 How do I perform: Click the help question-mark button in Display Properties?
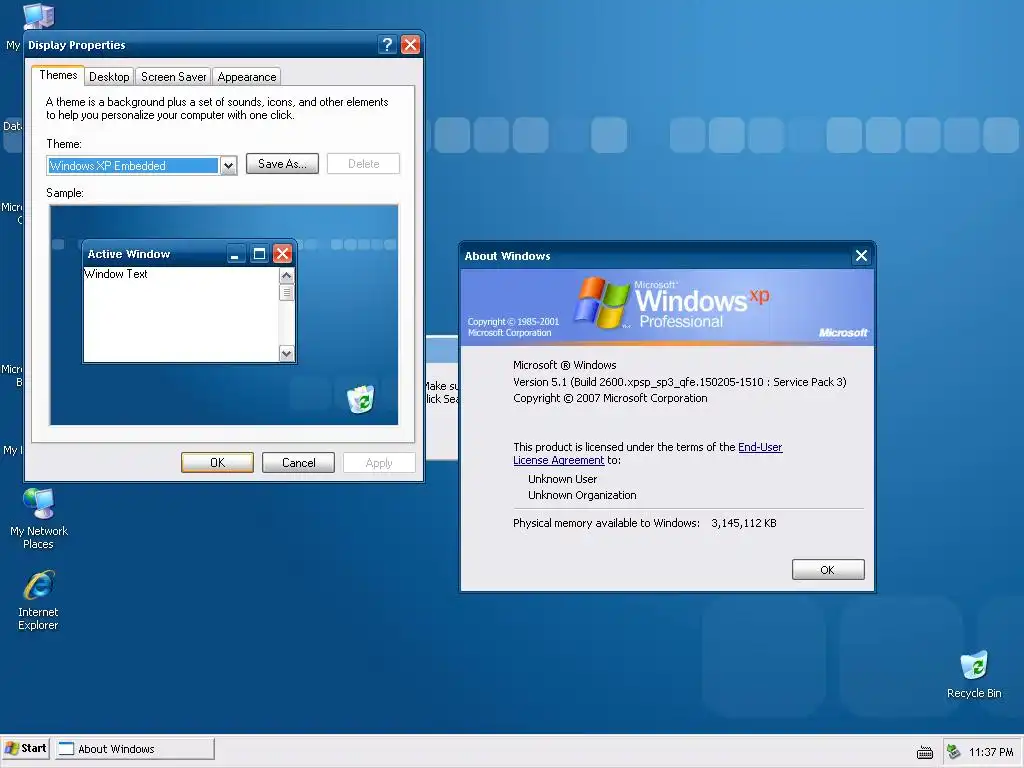coord(387,44)
